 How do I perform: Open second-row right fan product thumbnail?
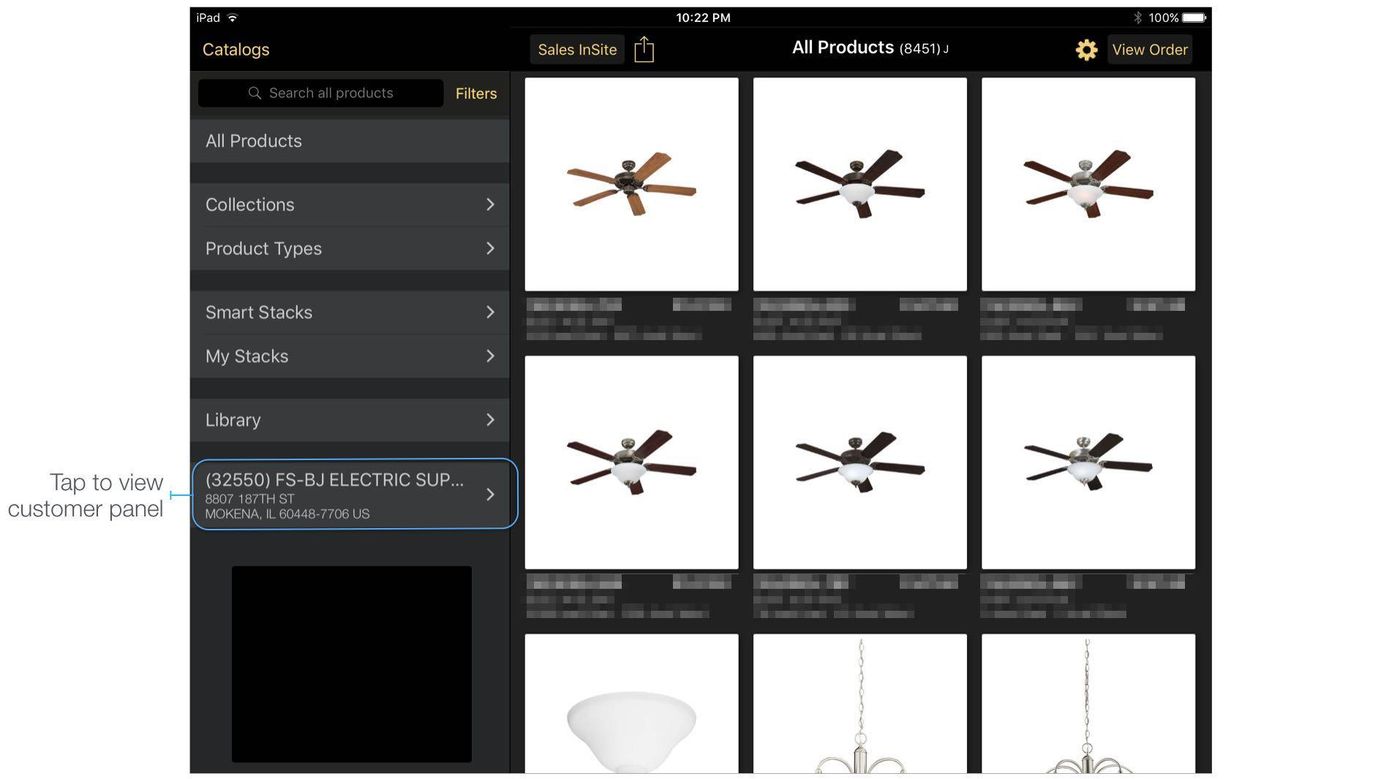(1088, 462)
